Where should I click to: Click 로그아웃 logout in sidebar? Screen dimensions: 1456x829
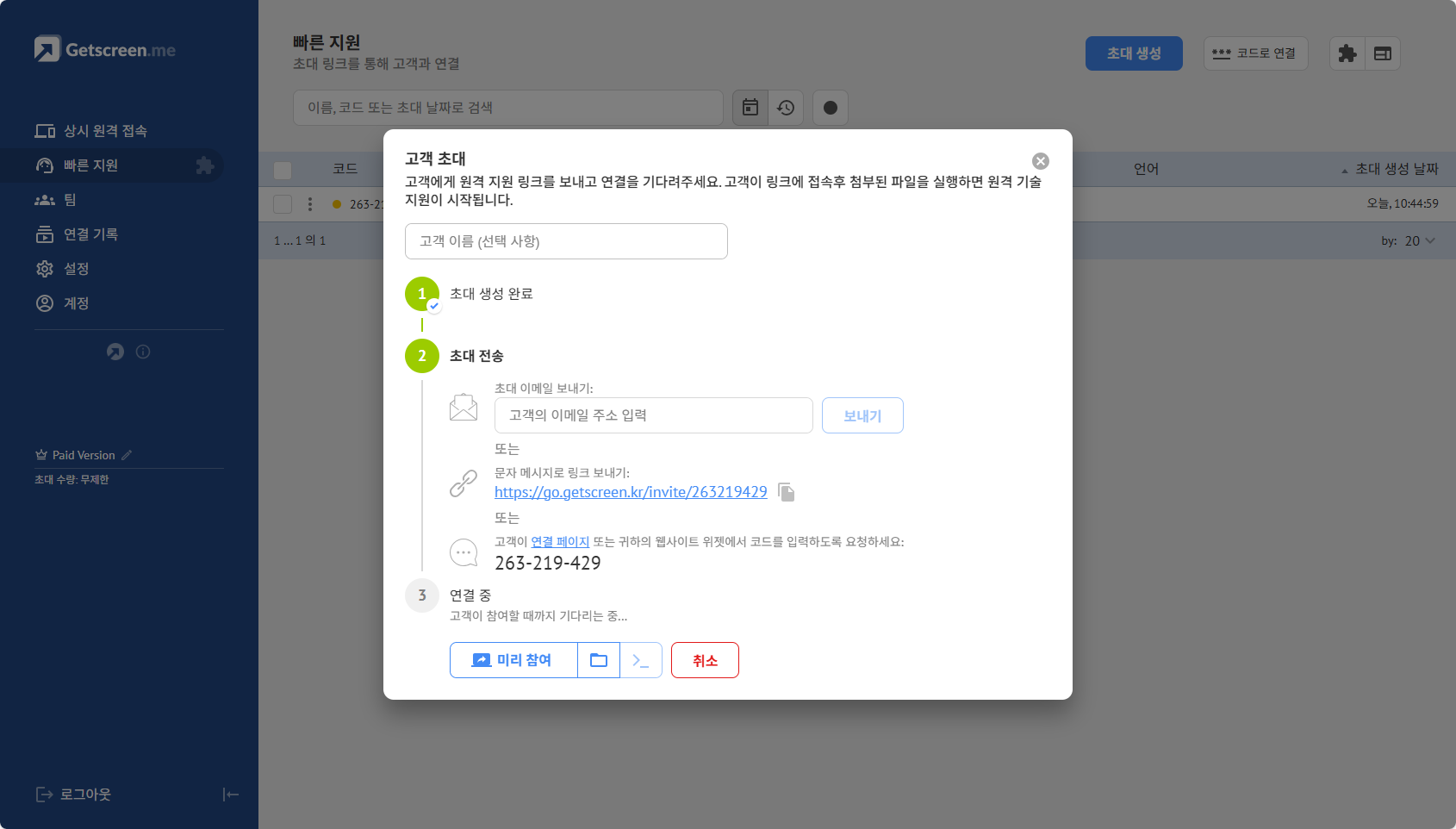(x=73, y=795)
